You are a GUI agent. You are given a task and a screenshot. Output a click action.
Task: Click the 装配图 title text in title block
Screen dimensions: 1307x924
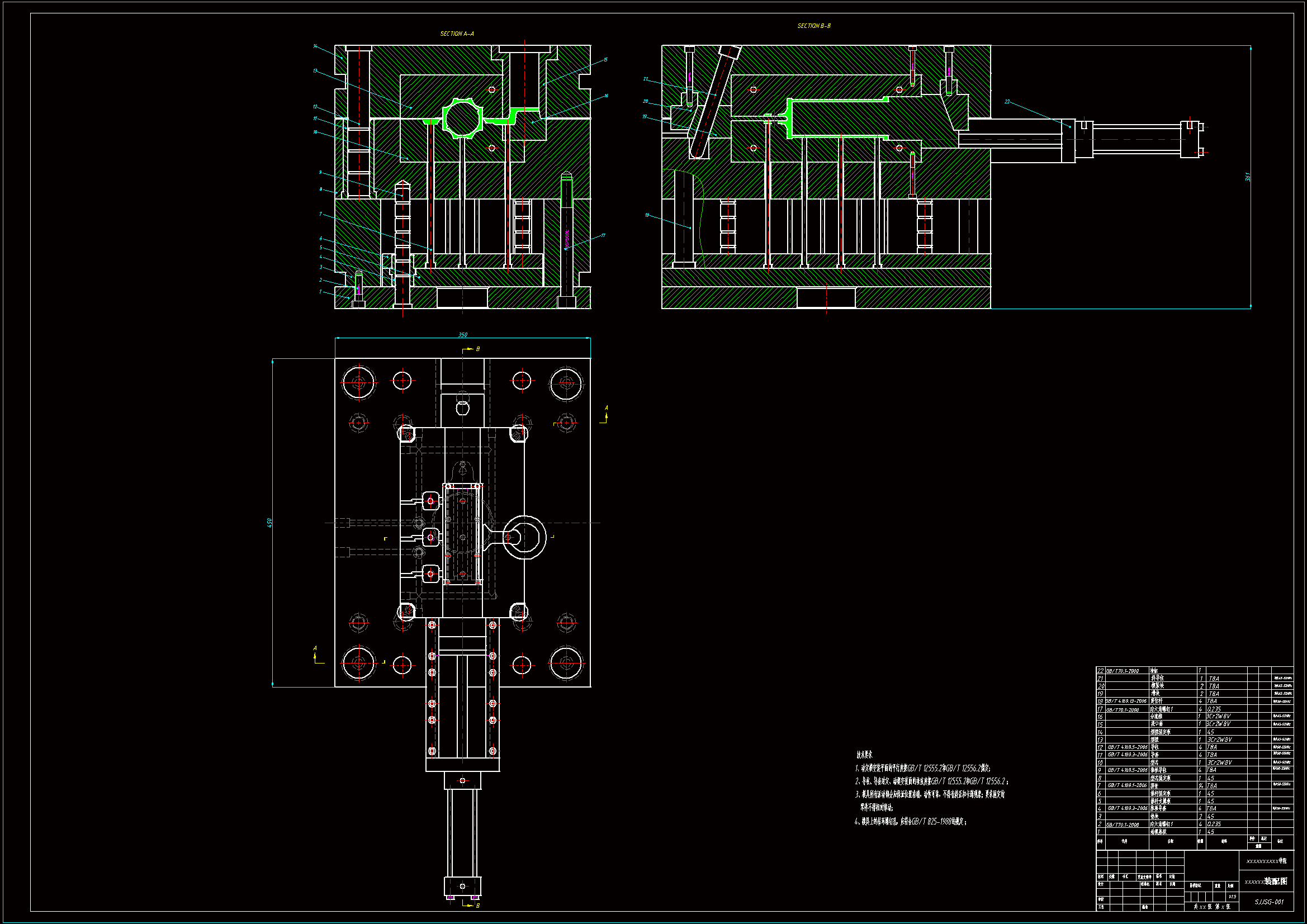click(1275, 882)
